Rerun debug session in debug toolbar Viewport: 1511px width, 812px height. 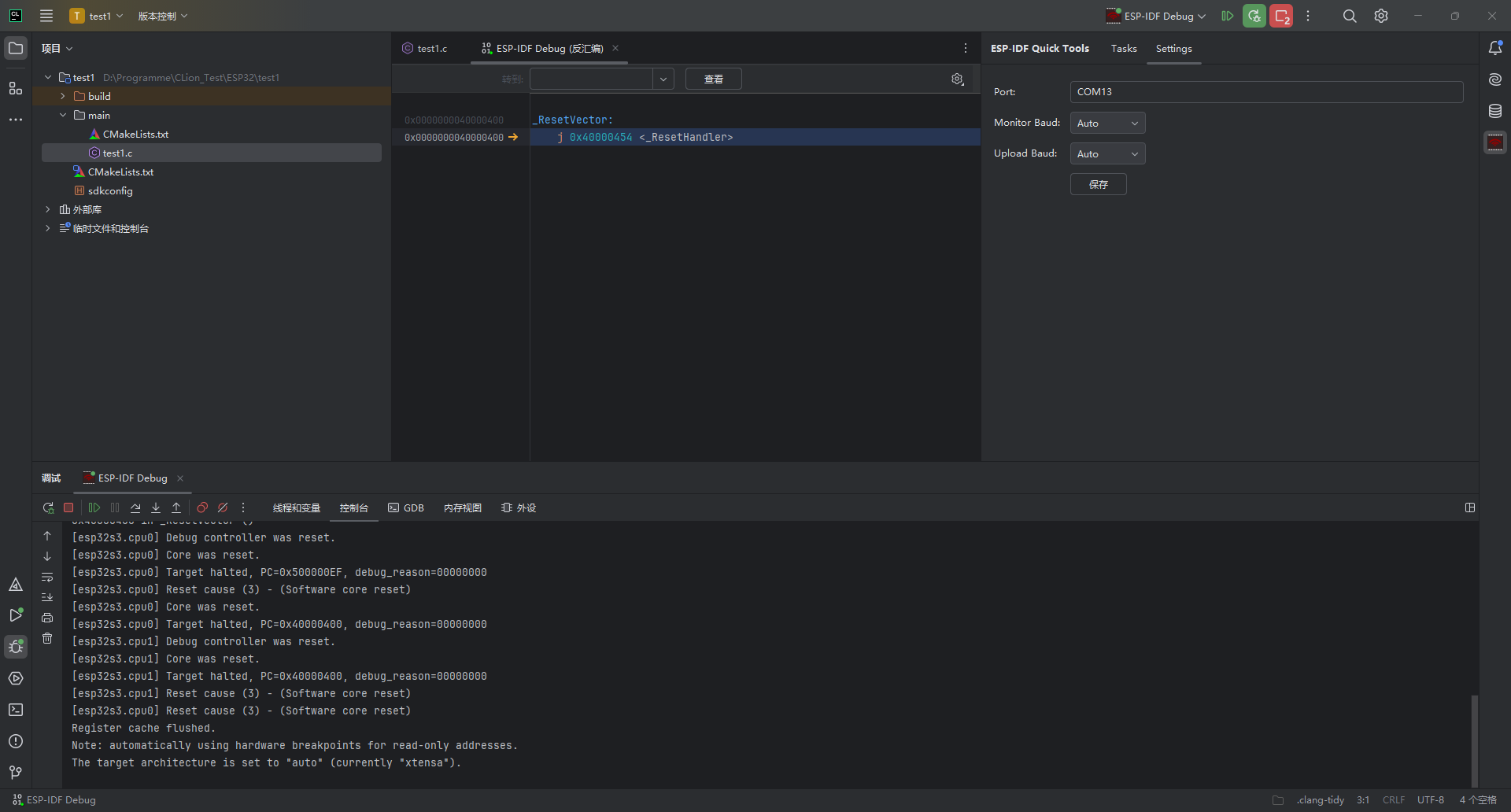pos(48,507)
